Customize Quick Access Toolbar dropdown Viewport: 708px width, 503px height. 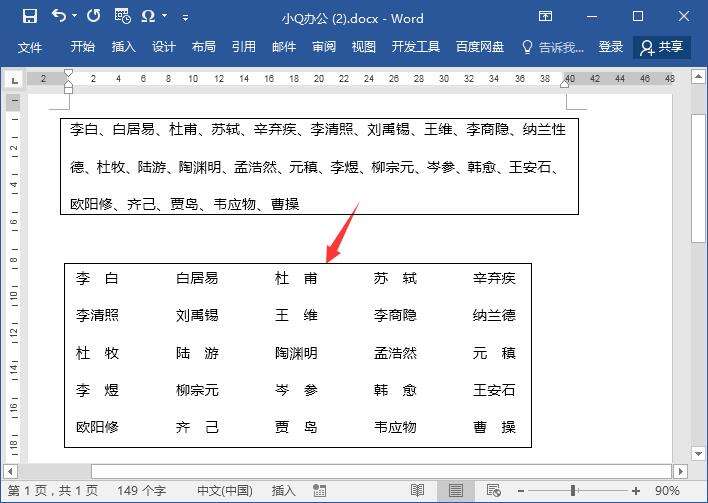[x=185, y=18]
